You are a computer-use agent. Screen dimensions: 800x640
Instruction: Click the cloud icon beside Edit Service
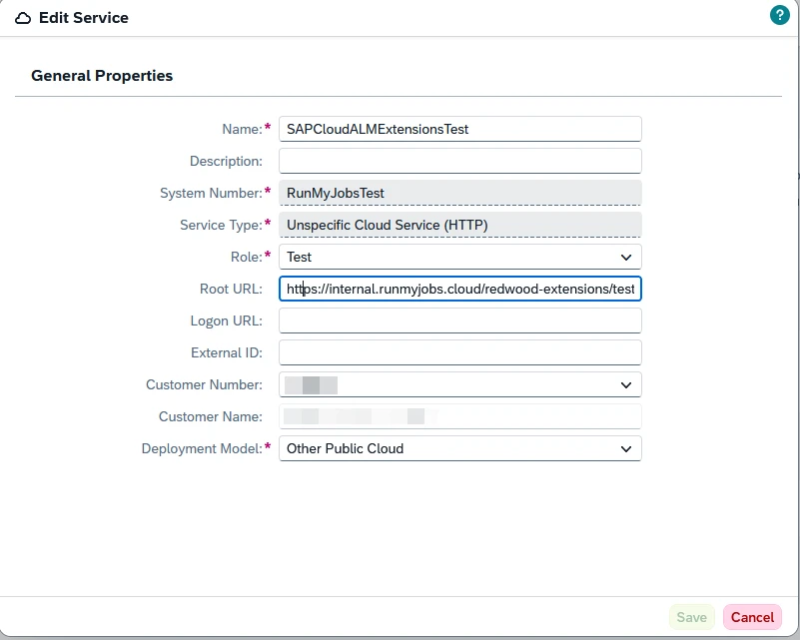(x=23, y=18)
